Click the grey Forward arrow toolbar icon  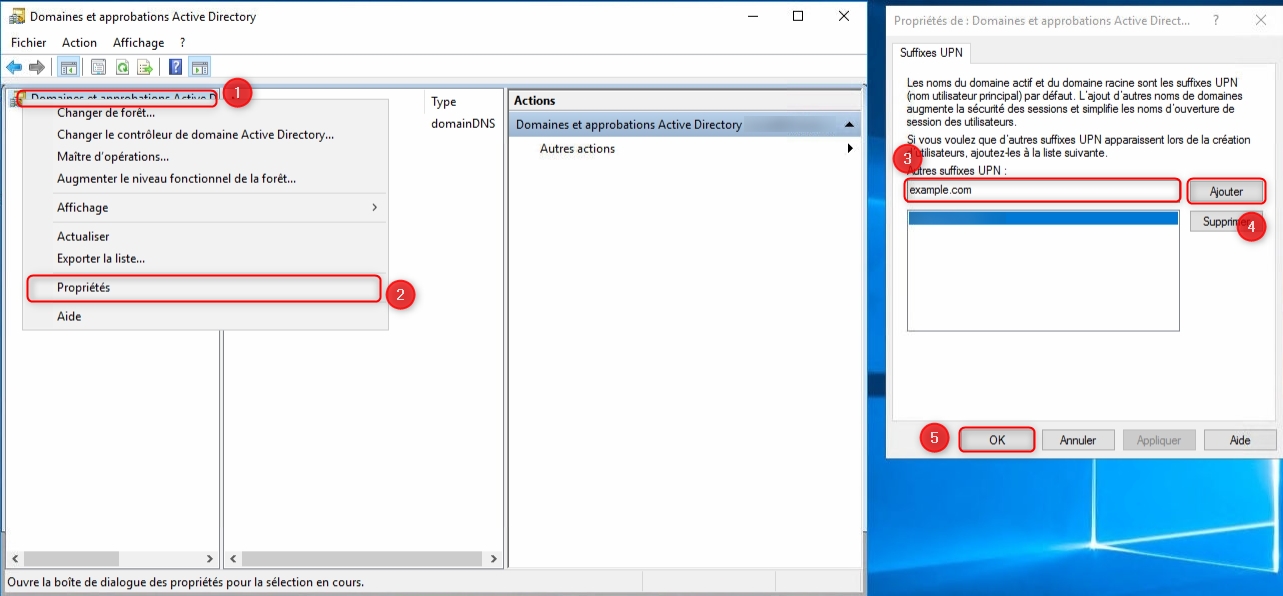[37, 67]
